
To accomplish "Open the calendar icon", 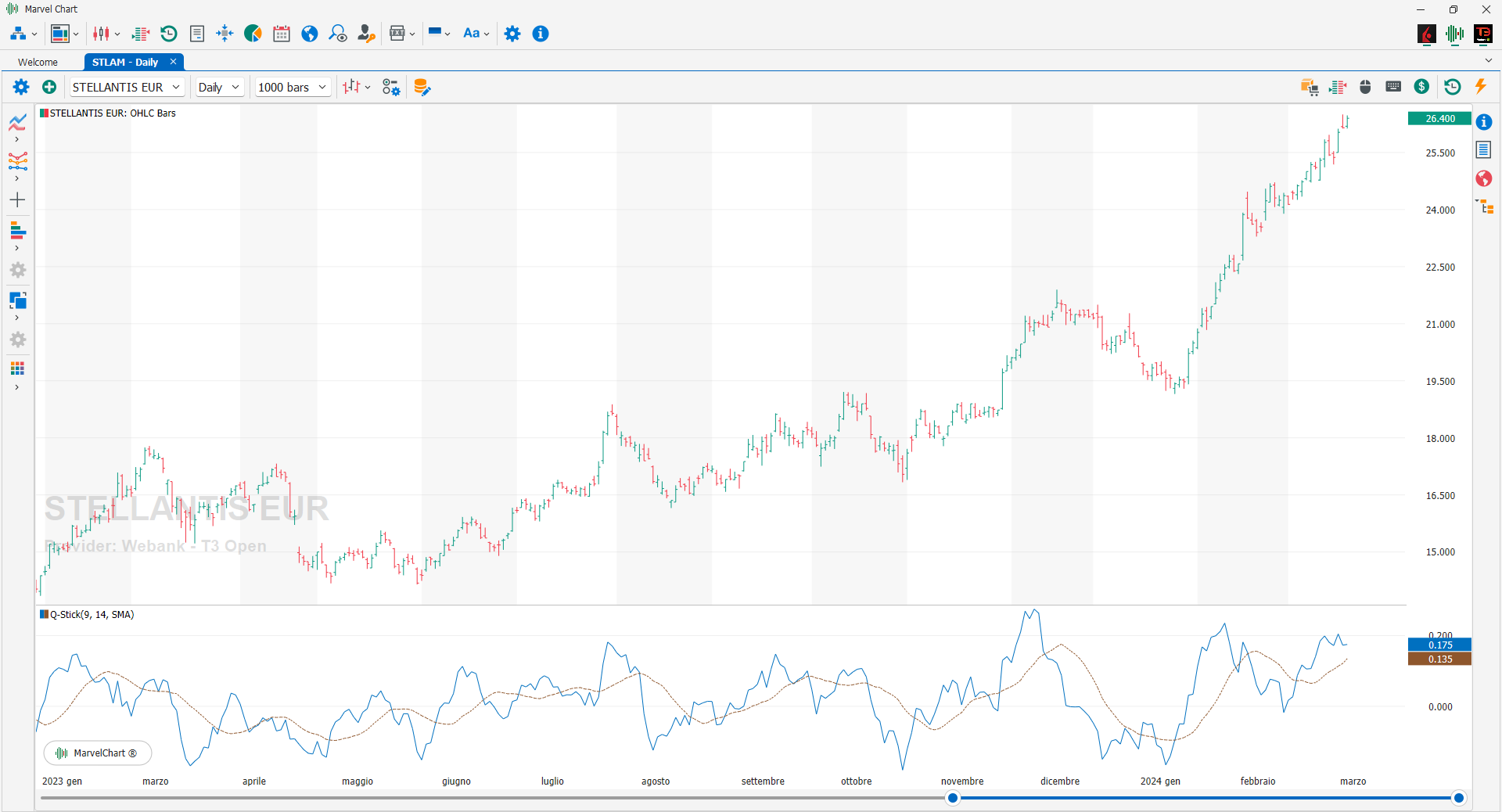I will [282, 34].
